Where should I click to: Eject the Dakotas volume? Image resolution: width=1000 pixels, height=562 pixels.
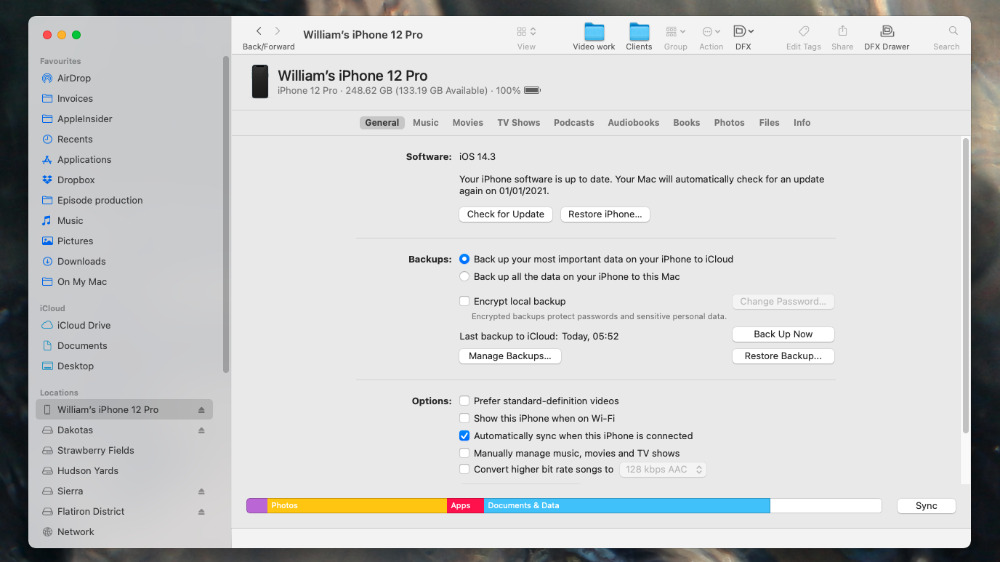(202, 430)
